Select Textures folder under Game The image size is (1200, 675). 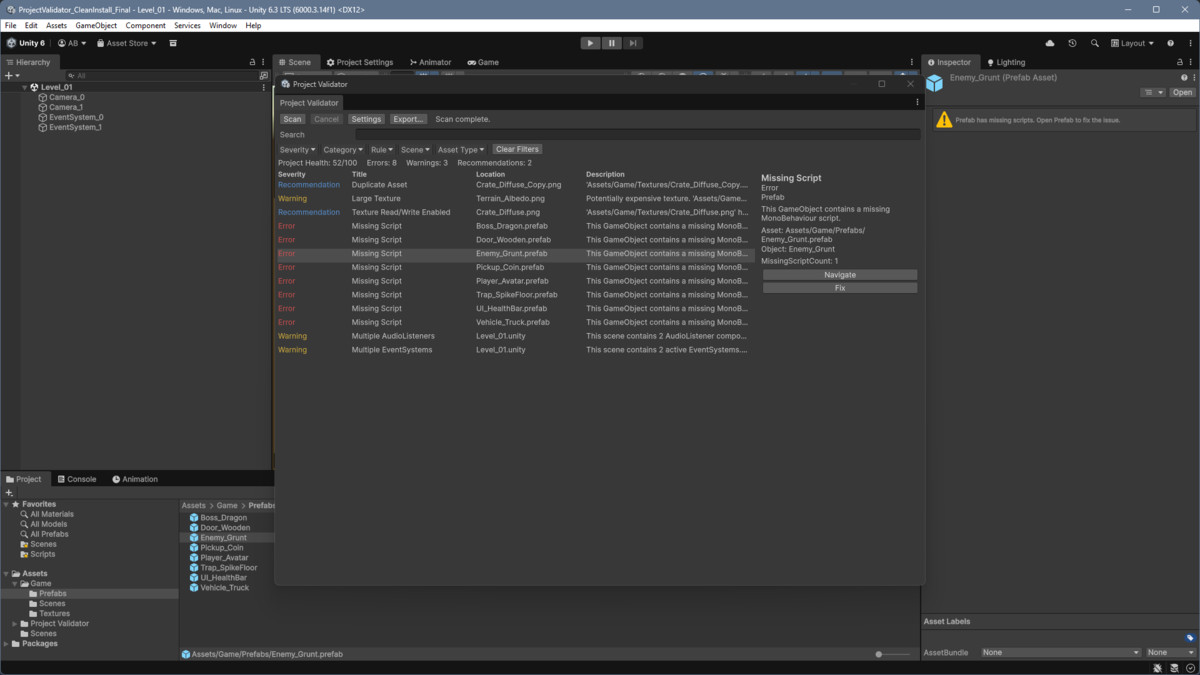(x=49, y=614)
